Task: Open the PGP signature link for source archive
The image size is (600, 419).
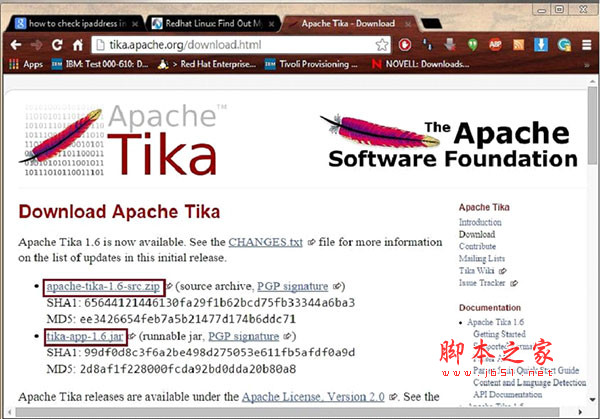Action: click(293, 287)
